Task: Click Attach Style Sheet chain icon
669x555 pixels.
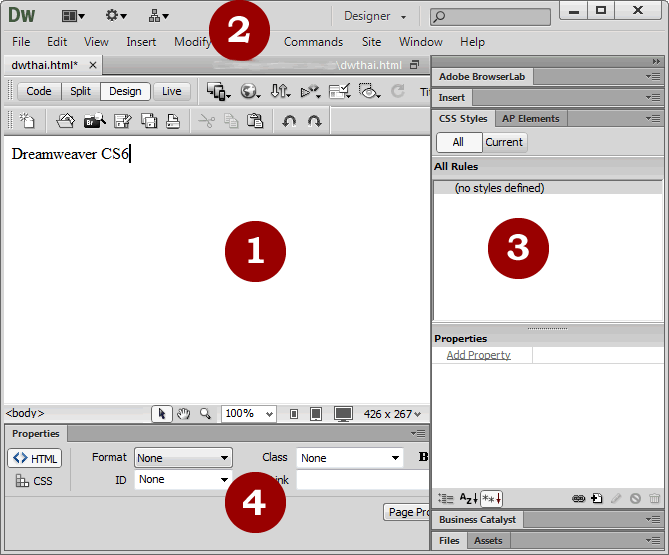Action: click(x=578, y=498)
